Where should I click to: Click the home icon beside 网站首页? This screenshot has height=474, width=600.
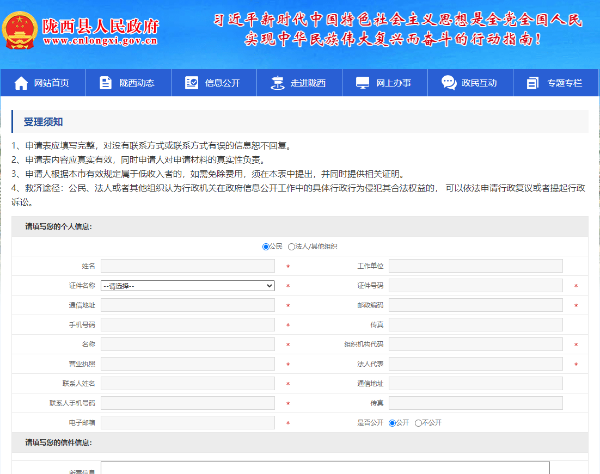point(20,83)
